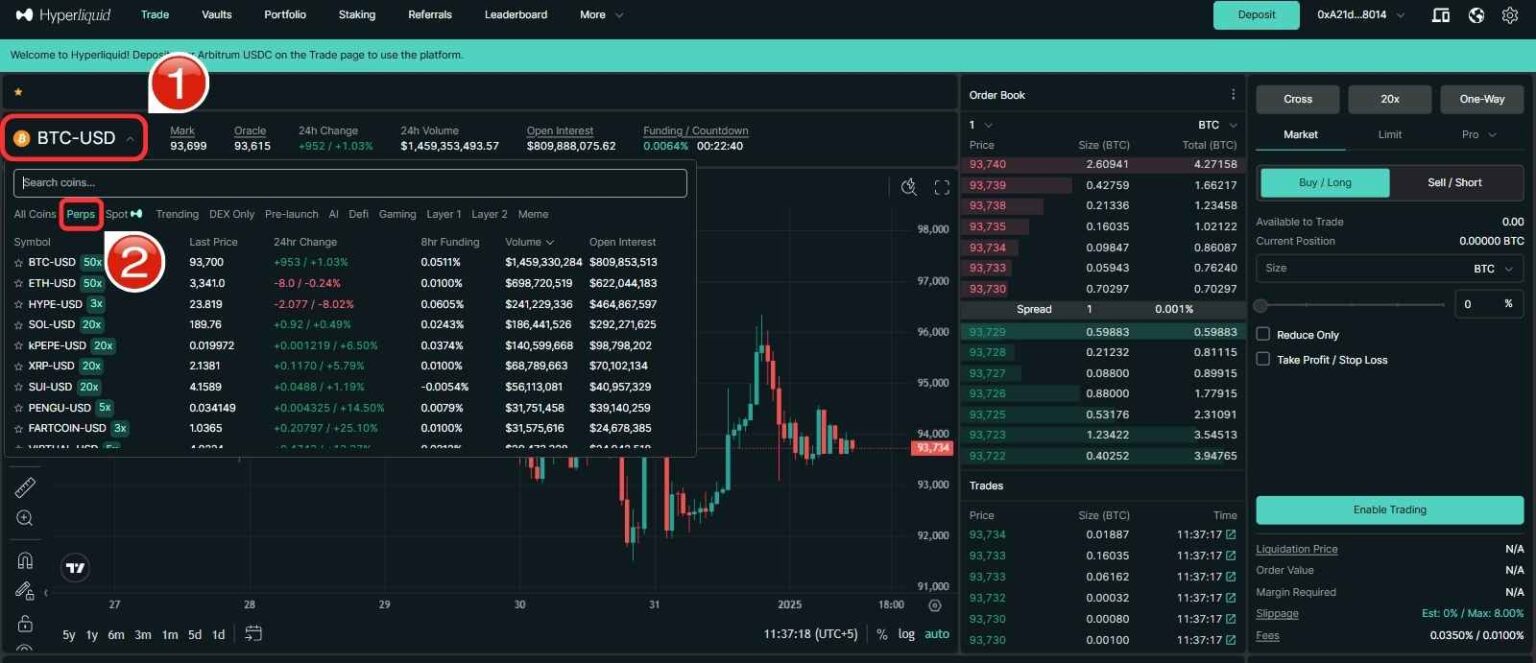Check Take Profit / Stop Loss option

coord(1263,358)
